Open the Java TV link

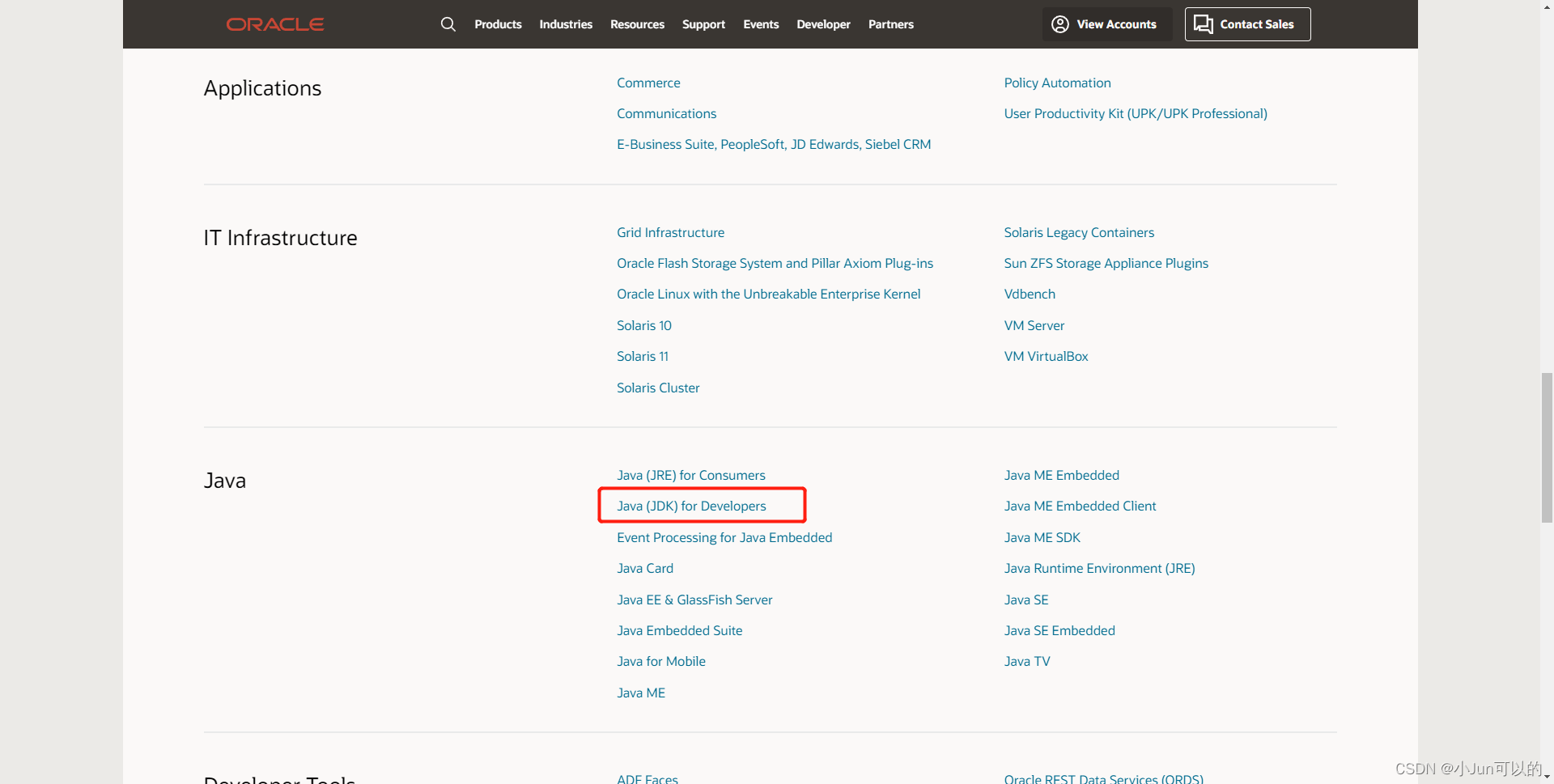coord(1027,661)
